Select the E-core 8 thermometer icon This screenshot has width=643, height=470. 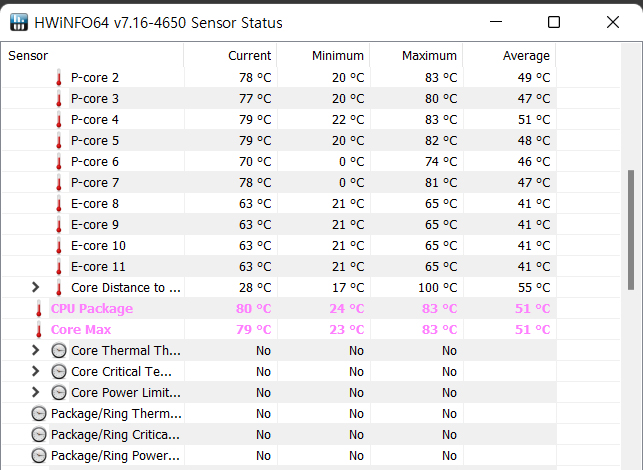coord(59,204)
